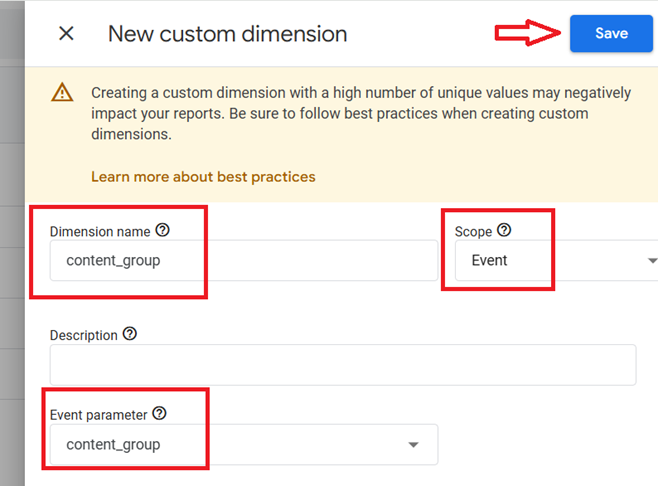Click the Event parameter dropdown arrow
Image resolution: width=658 pixels, height=486 pixels.
(413, 445)
